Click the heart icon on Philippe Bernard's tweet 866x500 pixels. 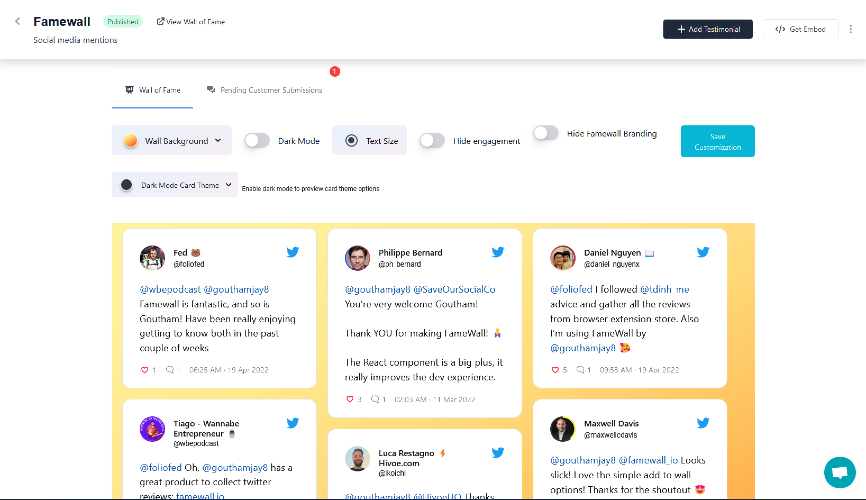(x=350, y=399)
